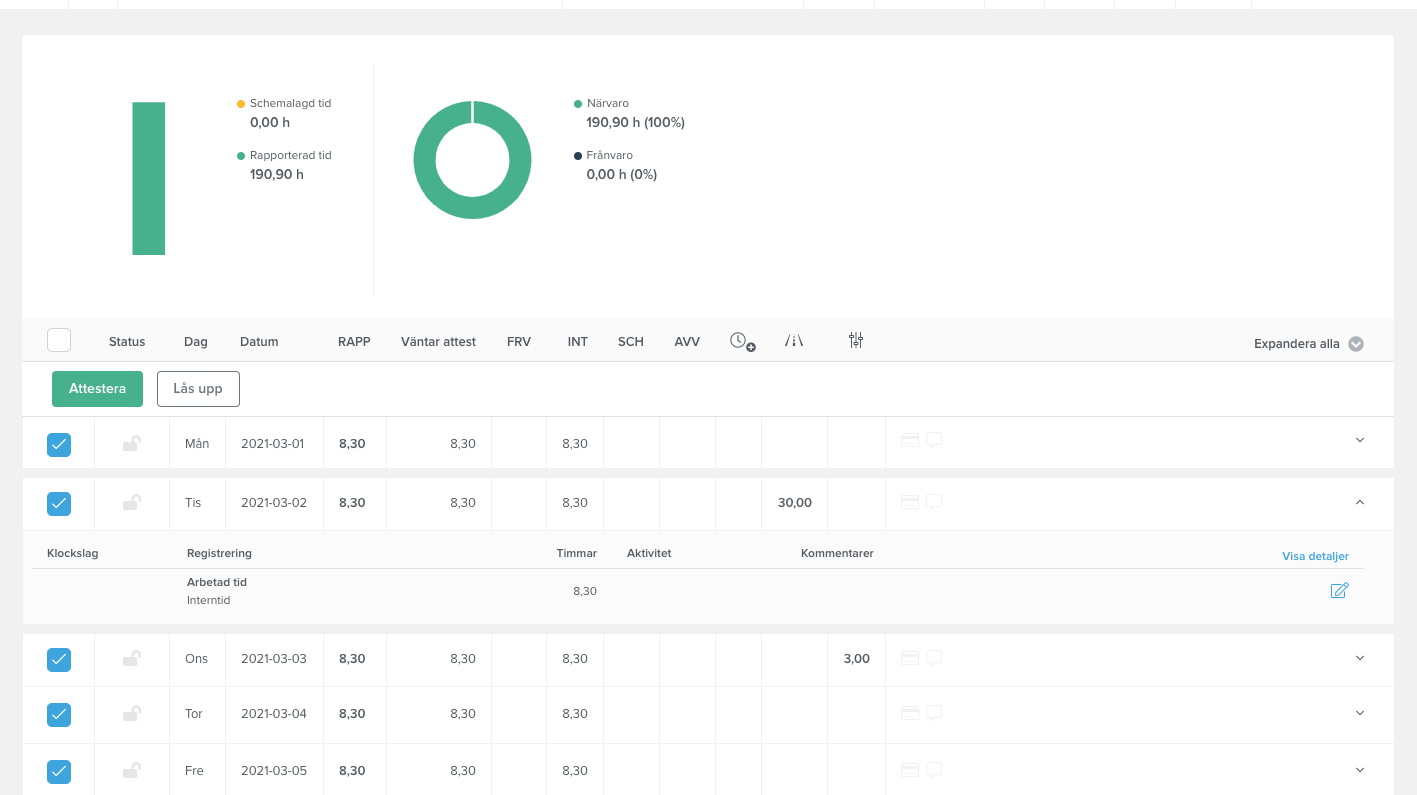Screen dimensions: 1417x795
Task: Open comment bubble on 2021-03-01 row
Action: [x=934, y=440]
